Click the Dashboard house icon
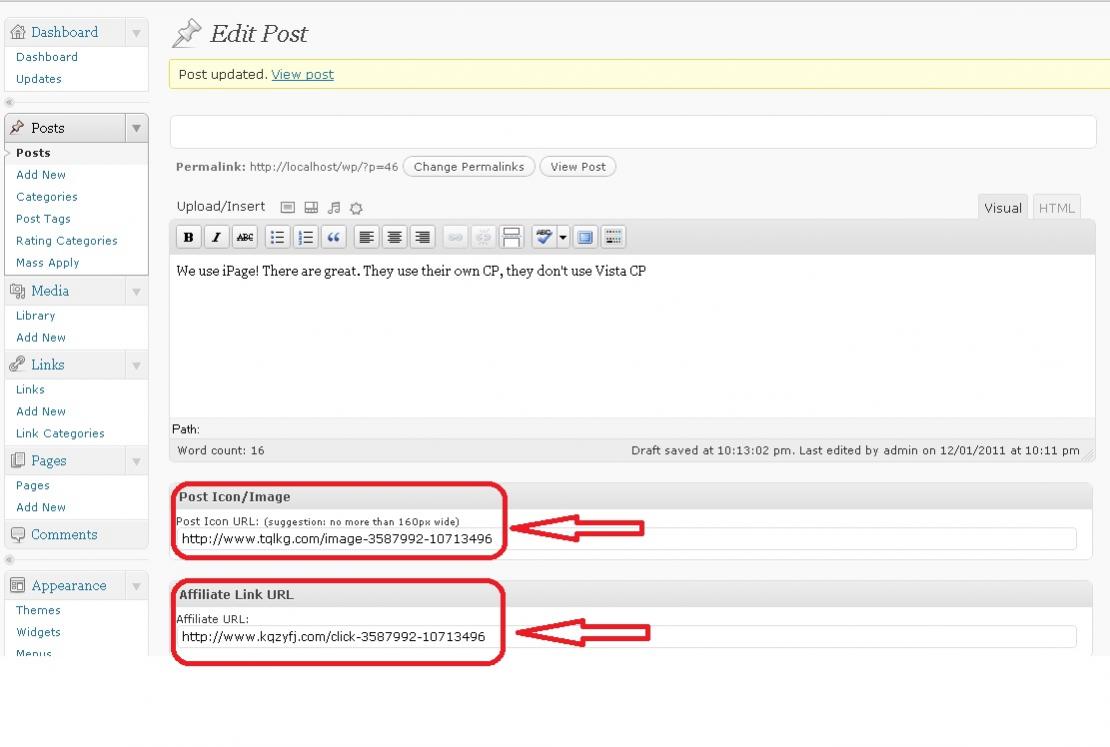The image size is (1110, 747). [18, 32]
